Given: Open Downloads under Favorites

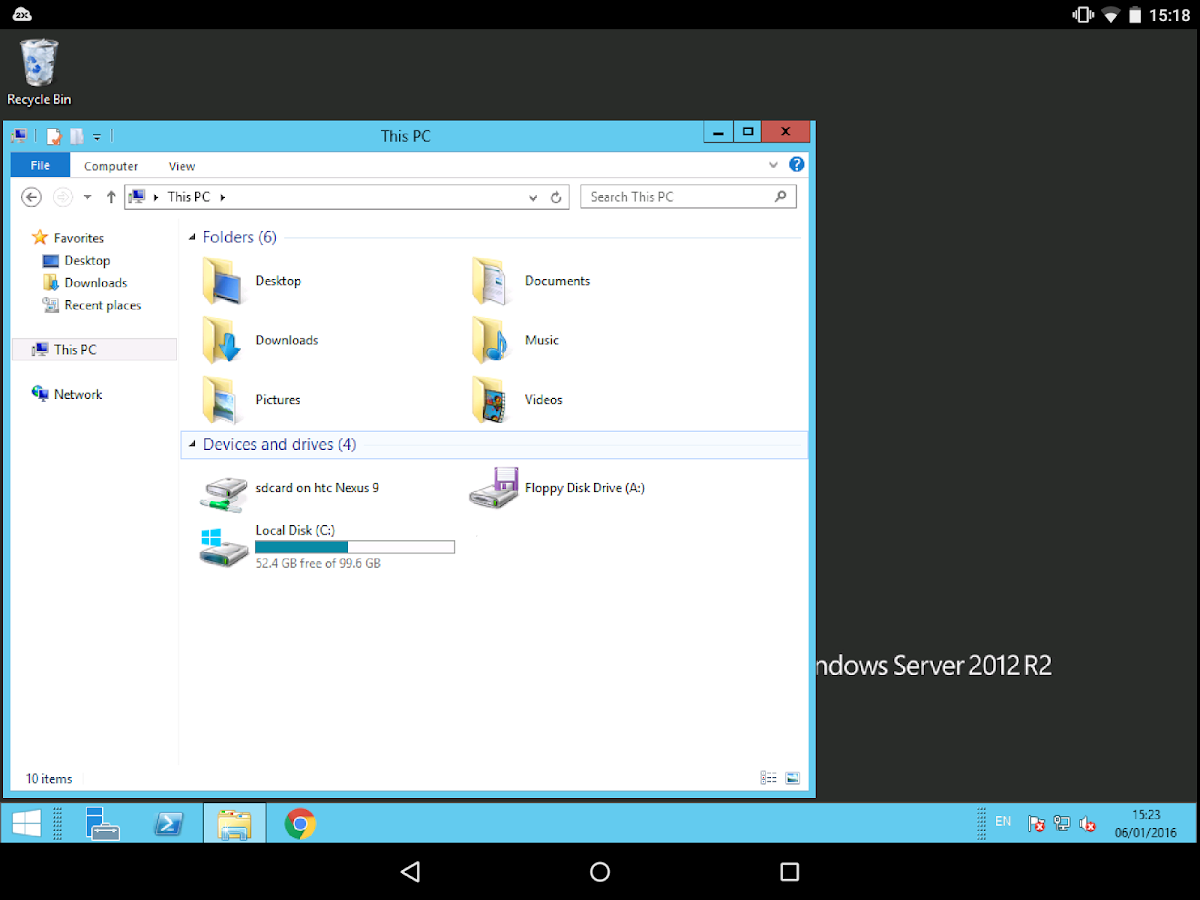Looking at the screenshot, I should pyautogui.click(x=85, y=283).
